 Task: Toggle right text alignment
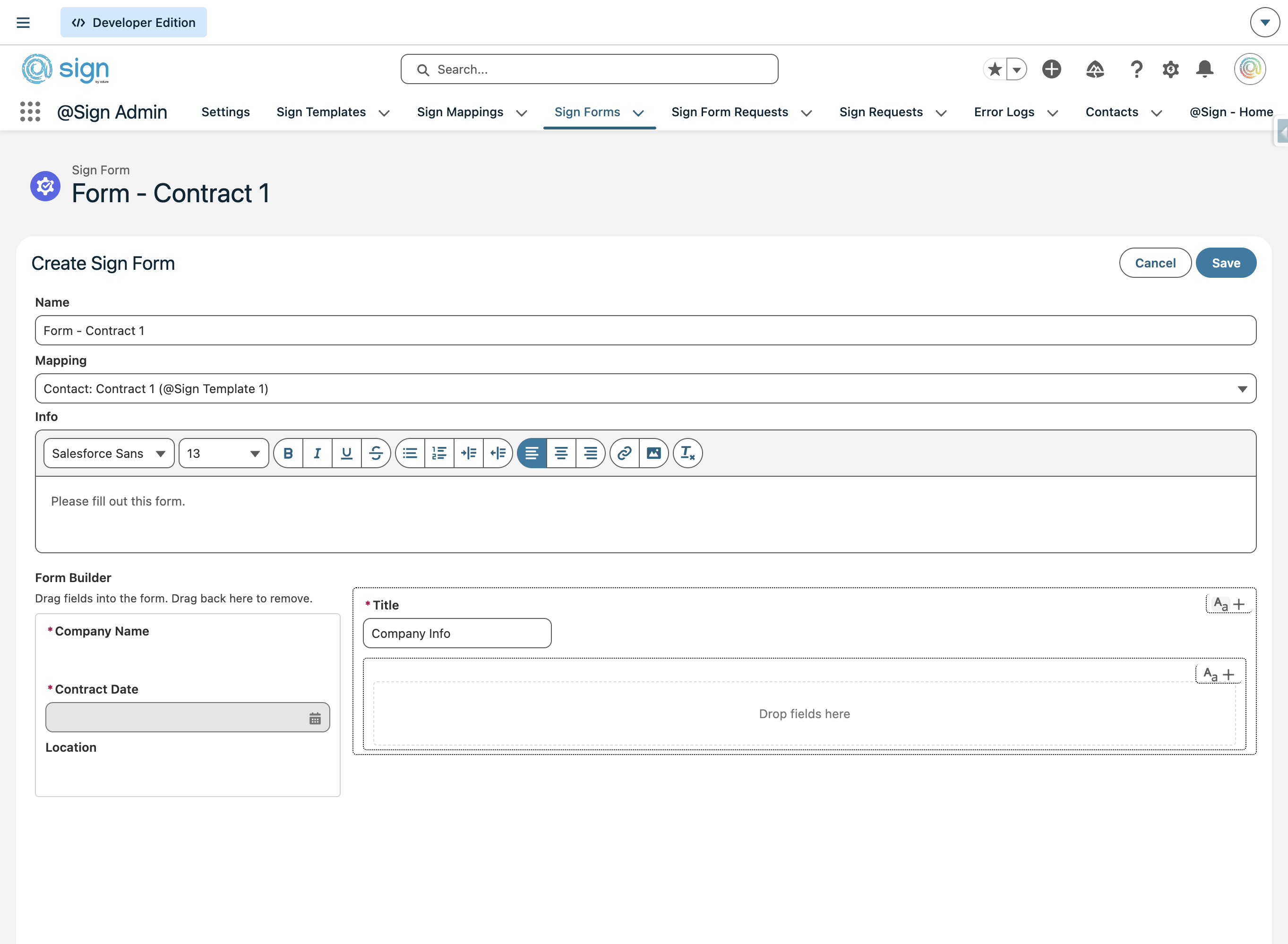[590, 453]
